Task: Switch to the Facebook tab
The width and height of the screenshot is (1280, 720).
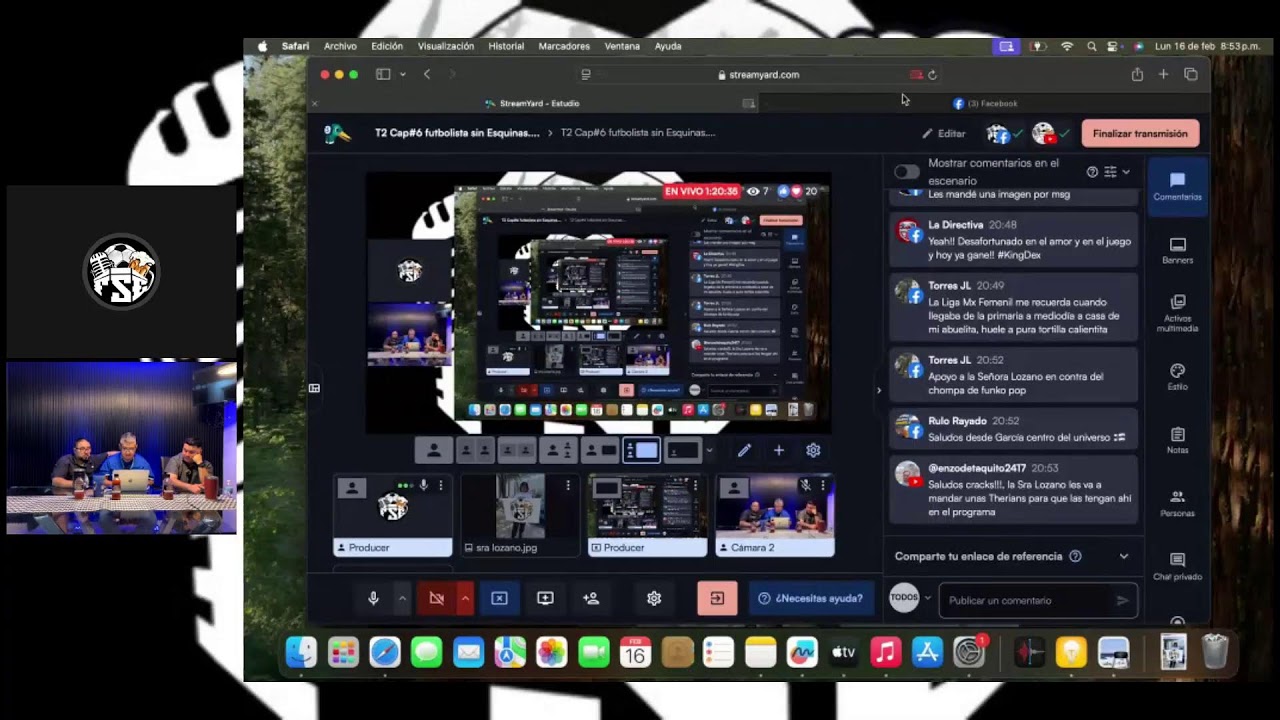Action: [985, 103]
